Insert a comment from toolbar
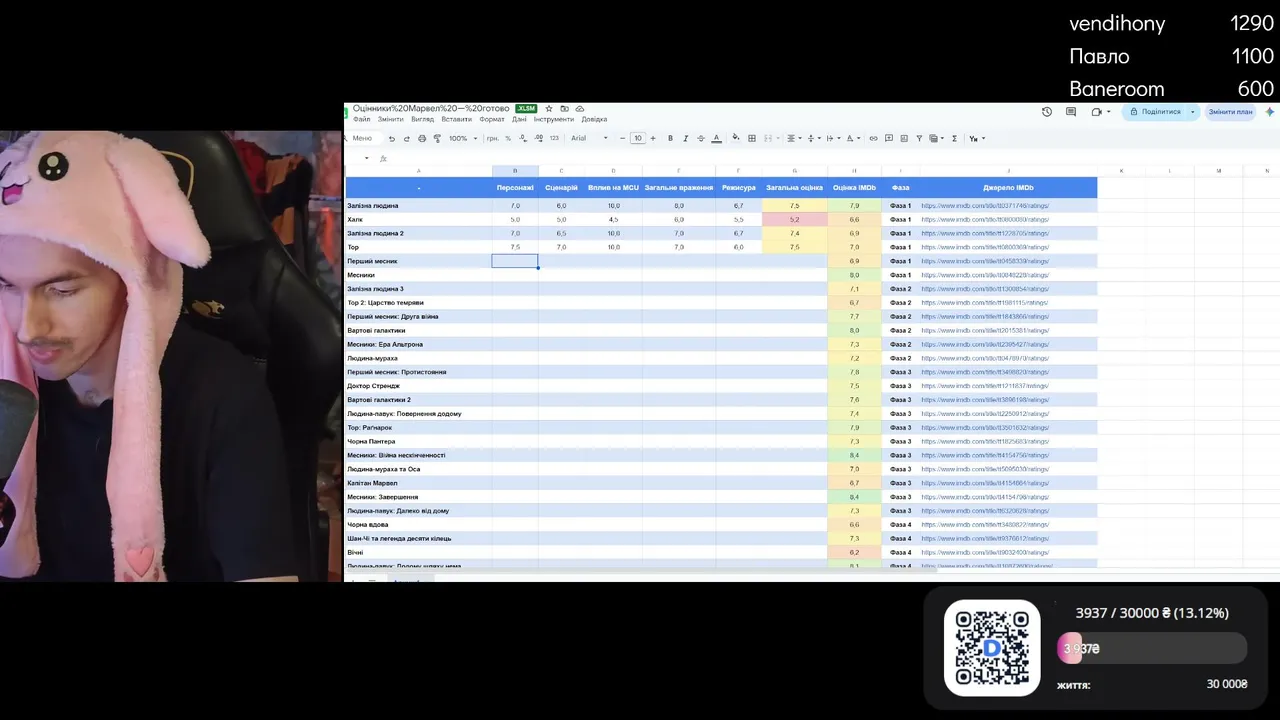1280x720 pixels. (888, 138)
